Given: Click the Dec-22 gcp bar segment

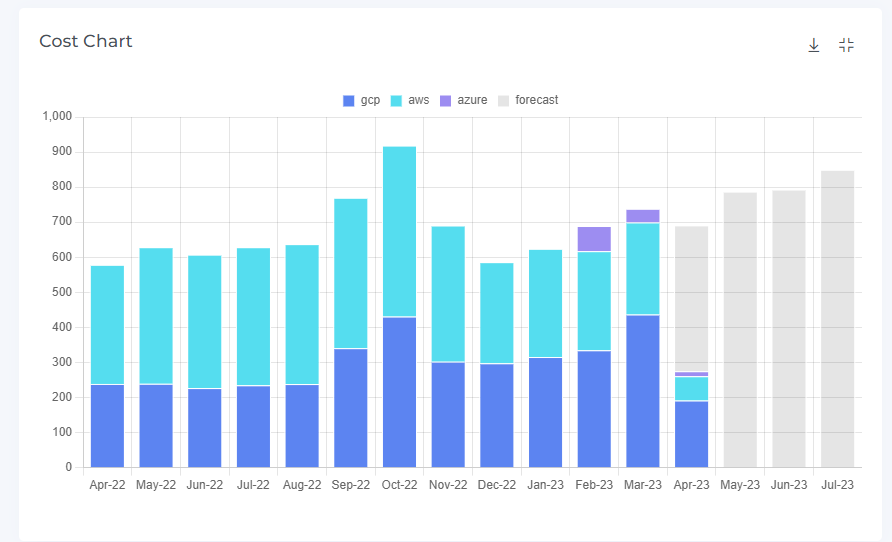Looking at the screenshot, I should click(x=497, y=415).
